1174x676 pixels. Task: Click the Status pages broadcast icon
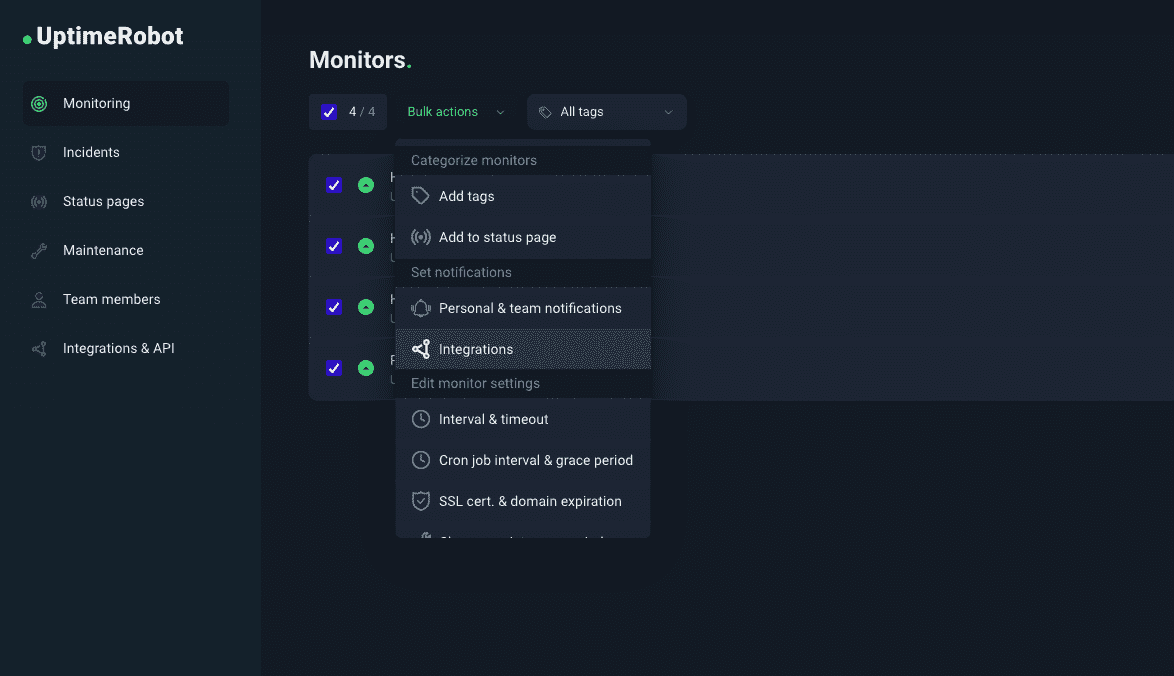point(38,201)
